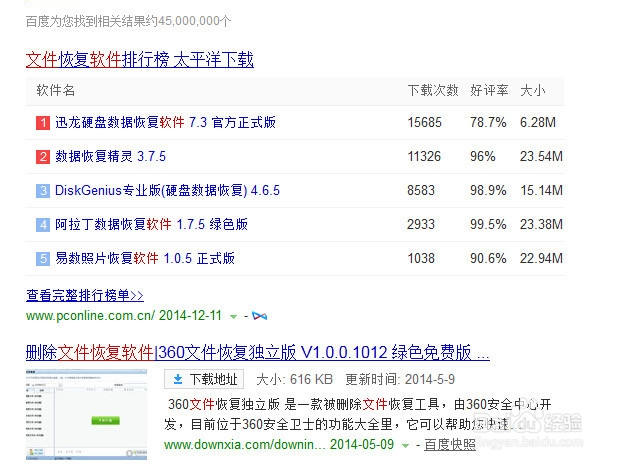Click 百度为您找到相关结果约45,000,000个 text

pyautogui.click(x=128, y=21)
